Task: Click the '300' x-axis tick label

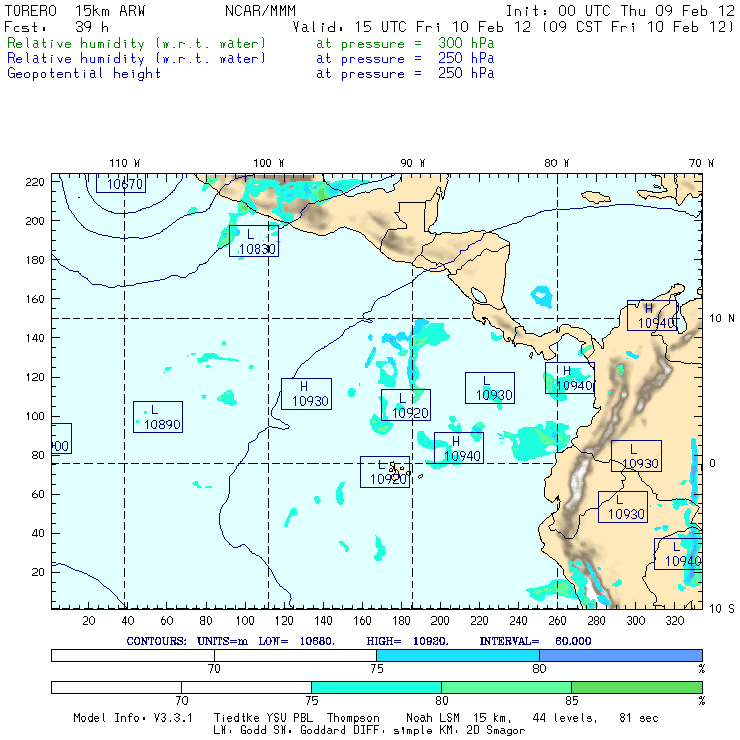Action: point(636,621)
